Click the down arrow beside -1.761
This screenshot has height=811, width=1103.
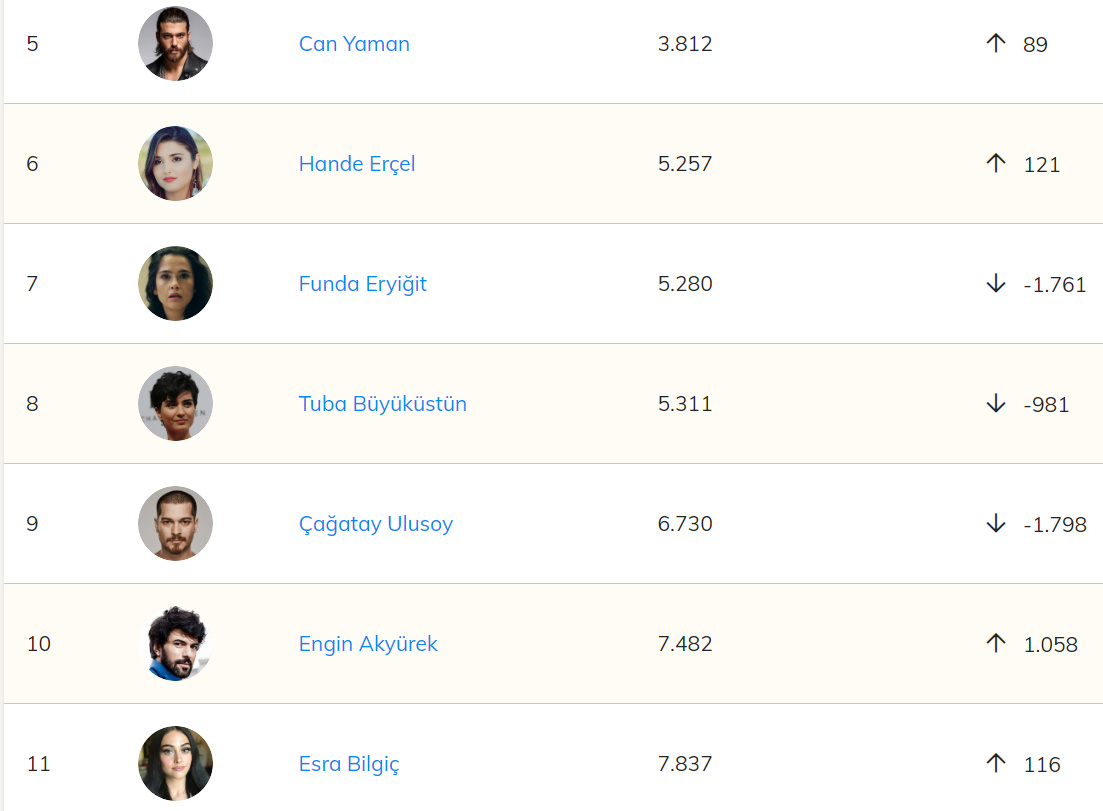click(995, 284)
